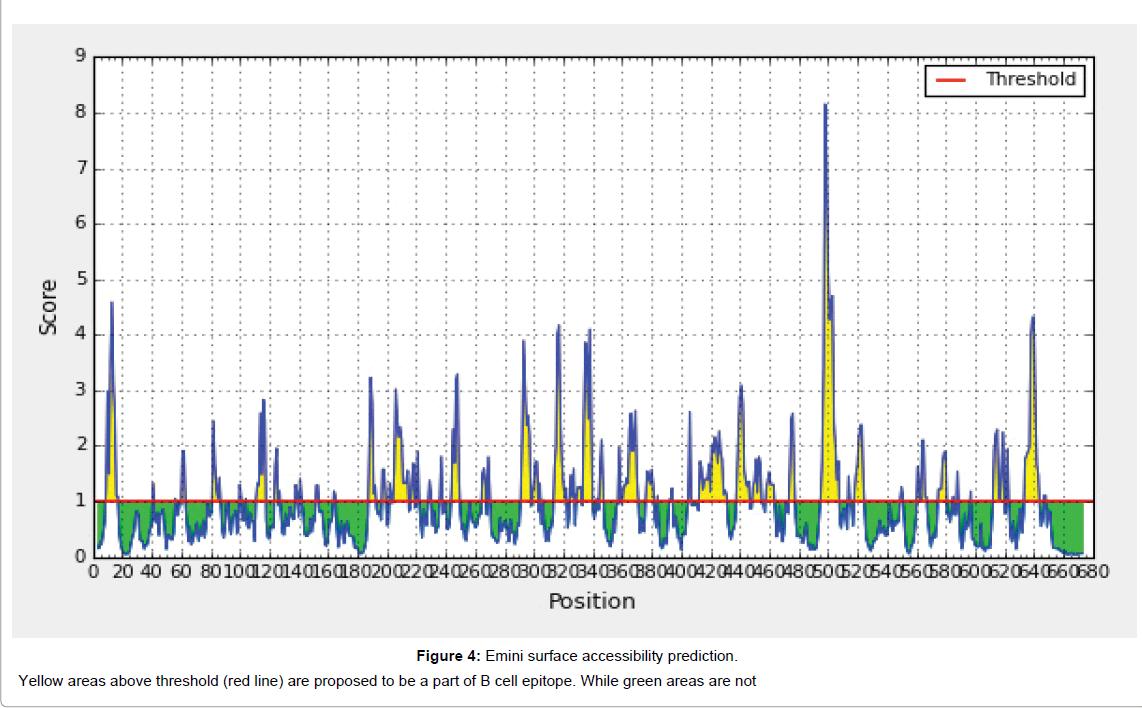The width and height of the screenshot is (1142, 708).
Task: Click the 'Yellow areas above threshold' description sentence
Action: pos(387,681)
